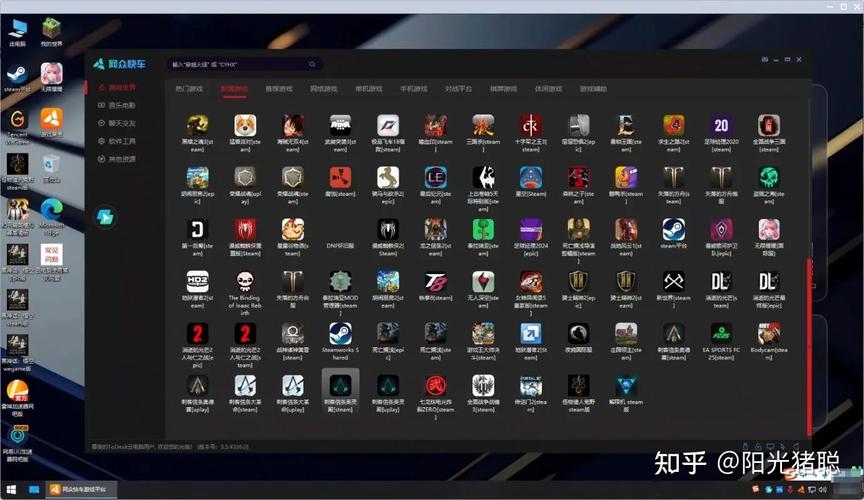Open 软件工具 in the sidebar
Viewport: 864px width, 500px height.
pos(116,141)
